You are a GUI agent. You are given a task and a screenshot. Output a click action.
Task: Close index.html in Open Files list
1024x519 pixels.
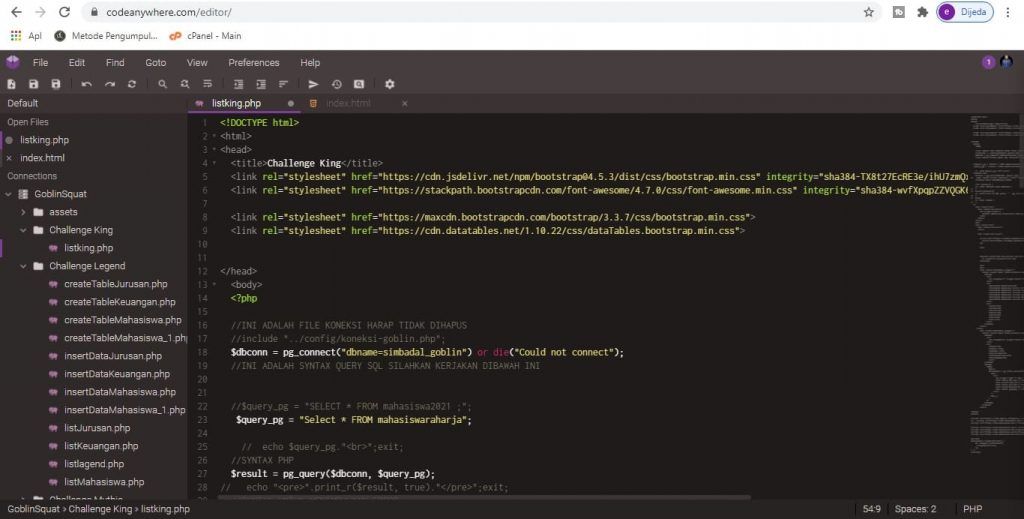pyautogui.click(x=9, y=158)
